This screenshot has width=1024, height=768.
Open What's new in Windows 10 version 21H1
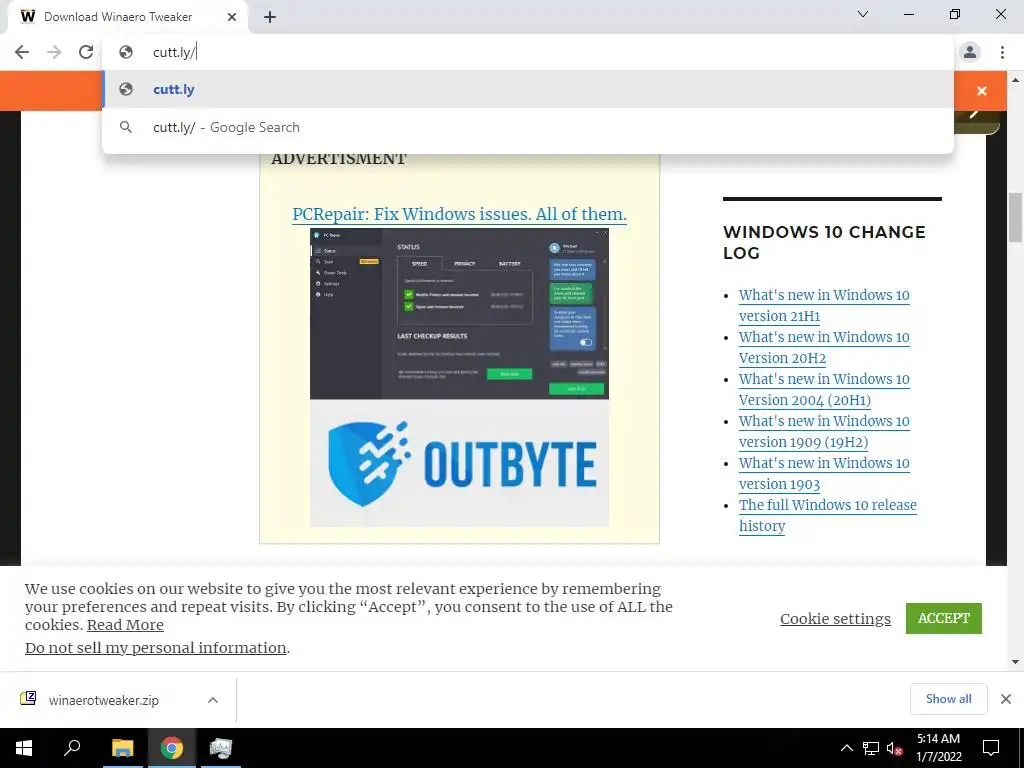(824, 306)
